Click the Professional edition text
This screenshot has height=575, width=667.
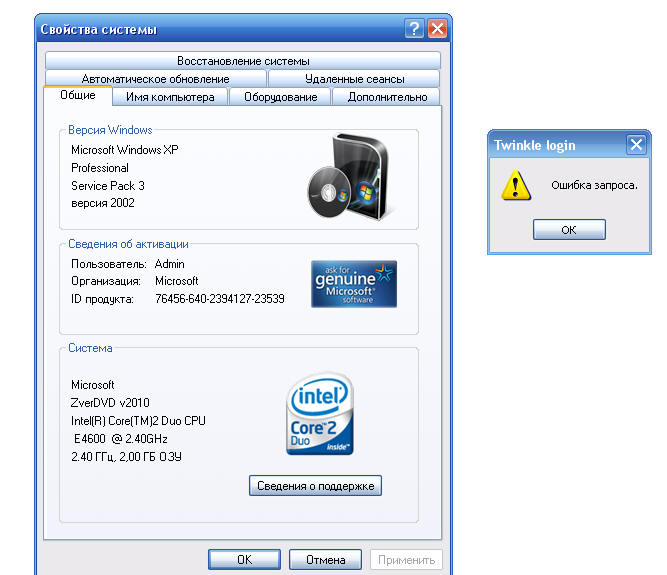(100, 168)
